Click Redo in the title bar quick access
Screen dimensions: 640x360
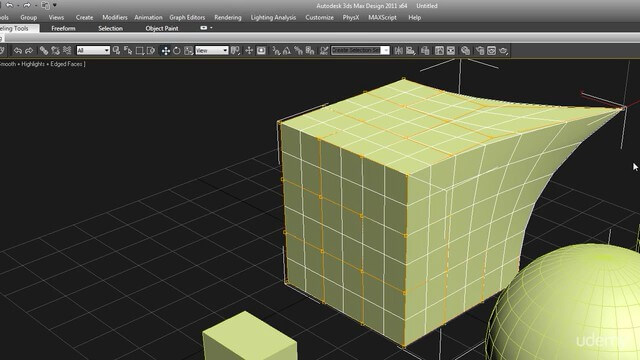tap(27, 5)
